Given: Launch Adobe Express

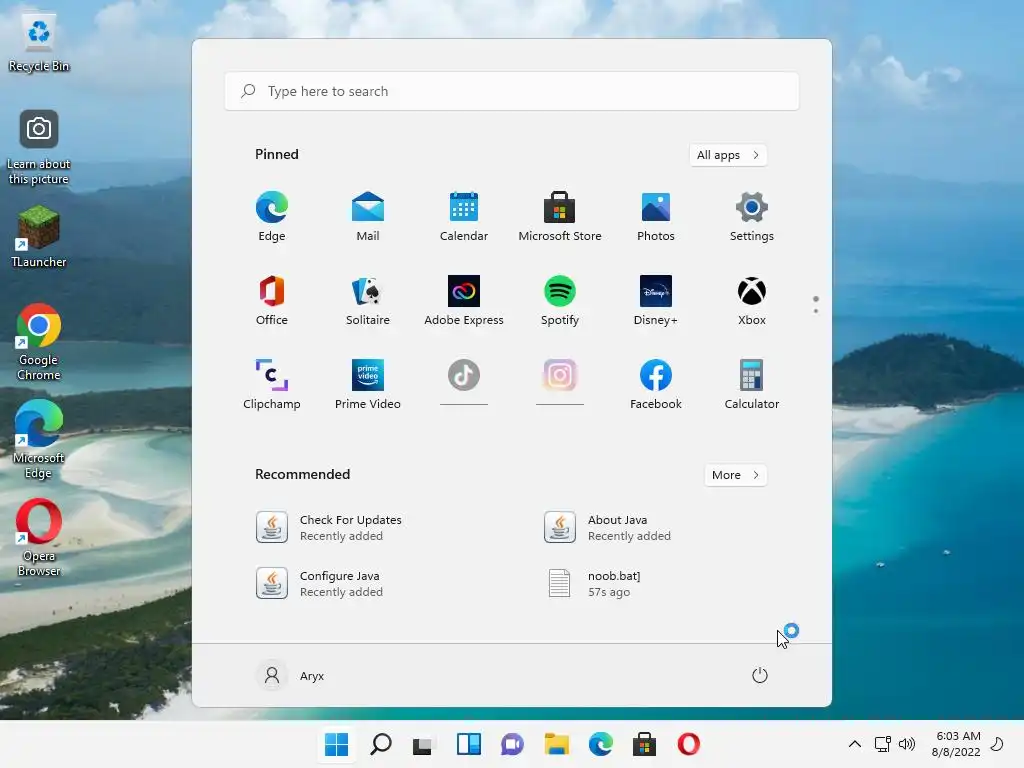Looking at the screenshot, I should 464,300.
